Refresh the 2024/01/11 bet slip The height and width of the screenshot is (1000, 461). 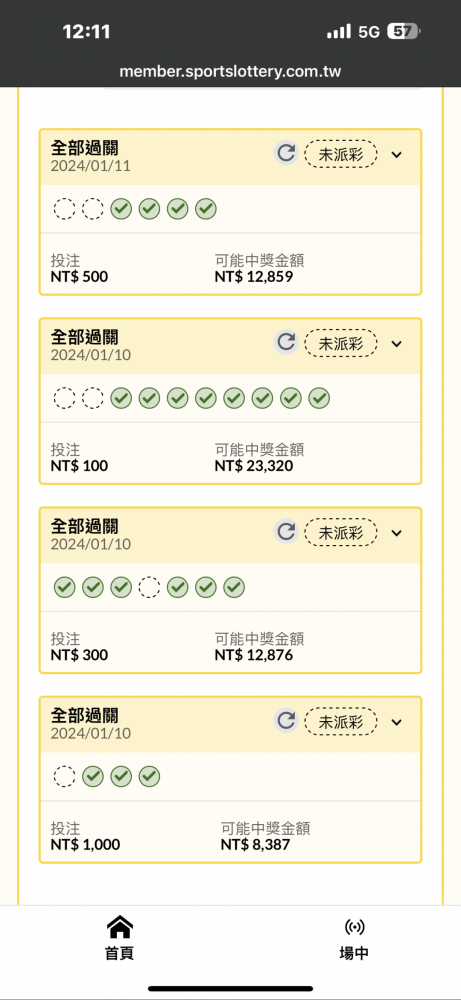pos(286,153)
